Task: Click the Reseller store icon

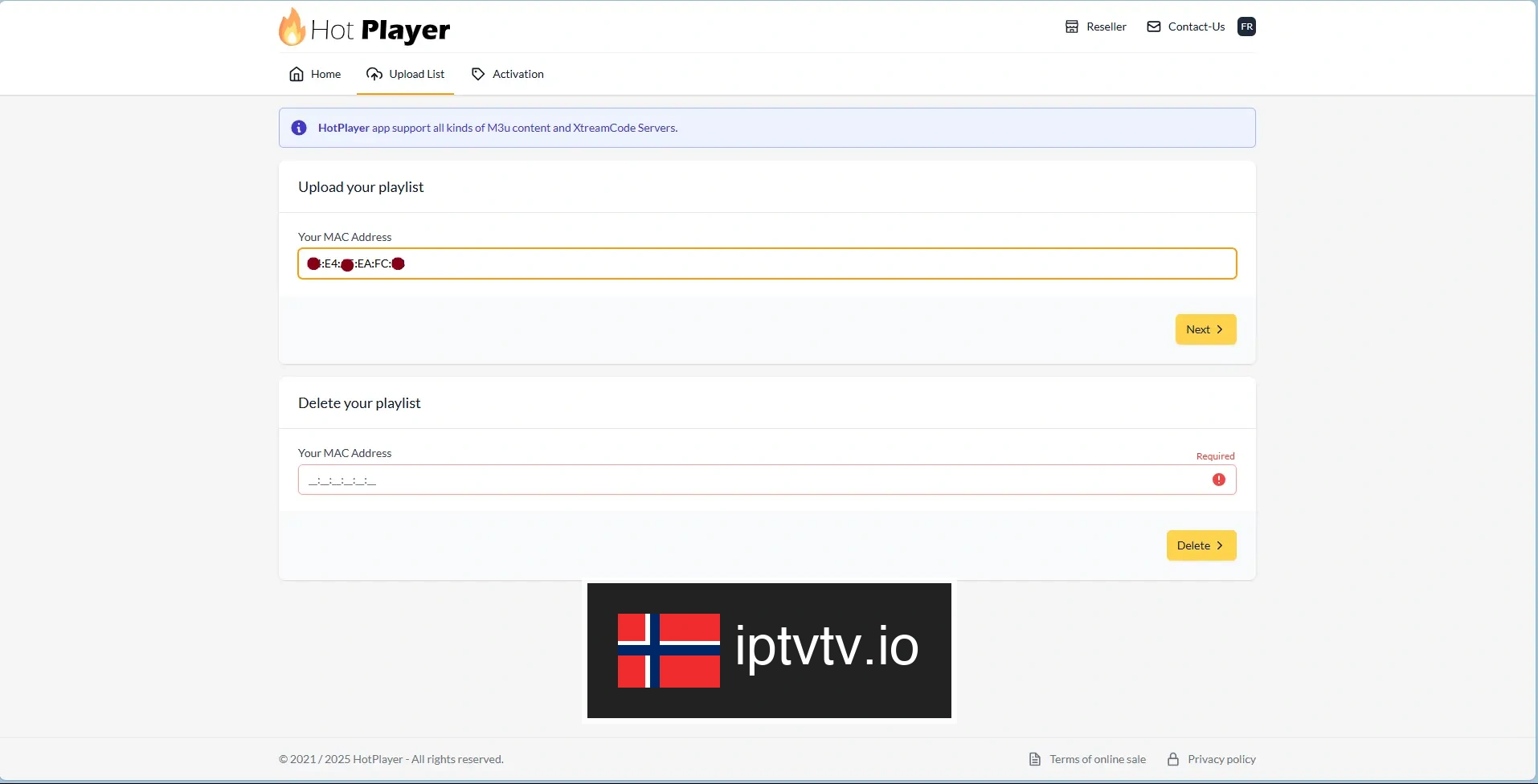Action: tap(1072, 27)
